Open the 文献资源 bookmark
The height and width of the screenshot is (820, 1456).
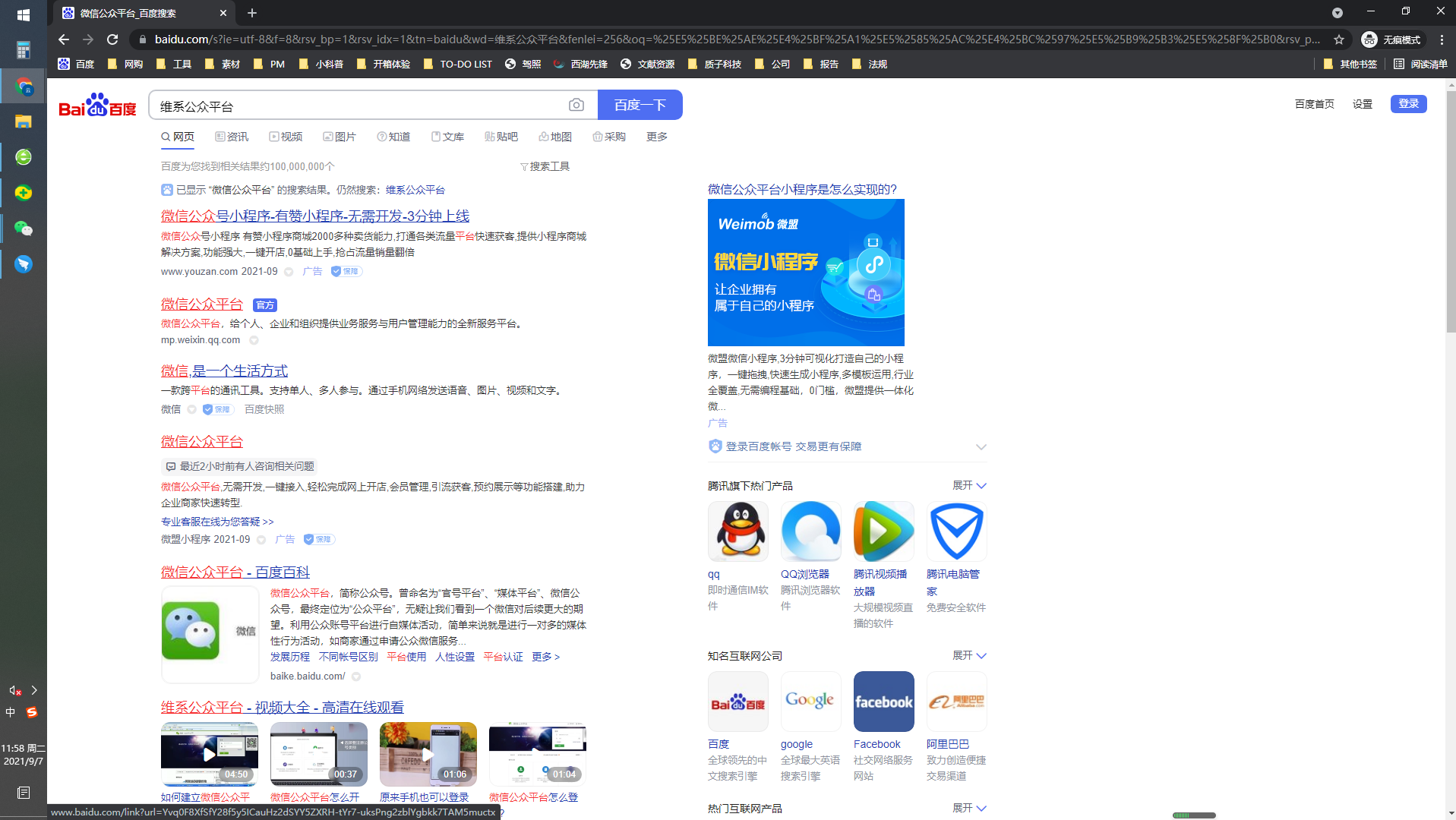648,65
